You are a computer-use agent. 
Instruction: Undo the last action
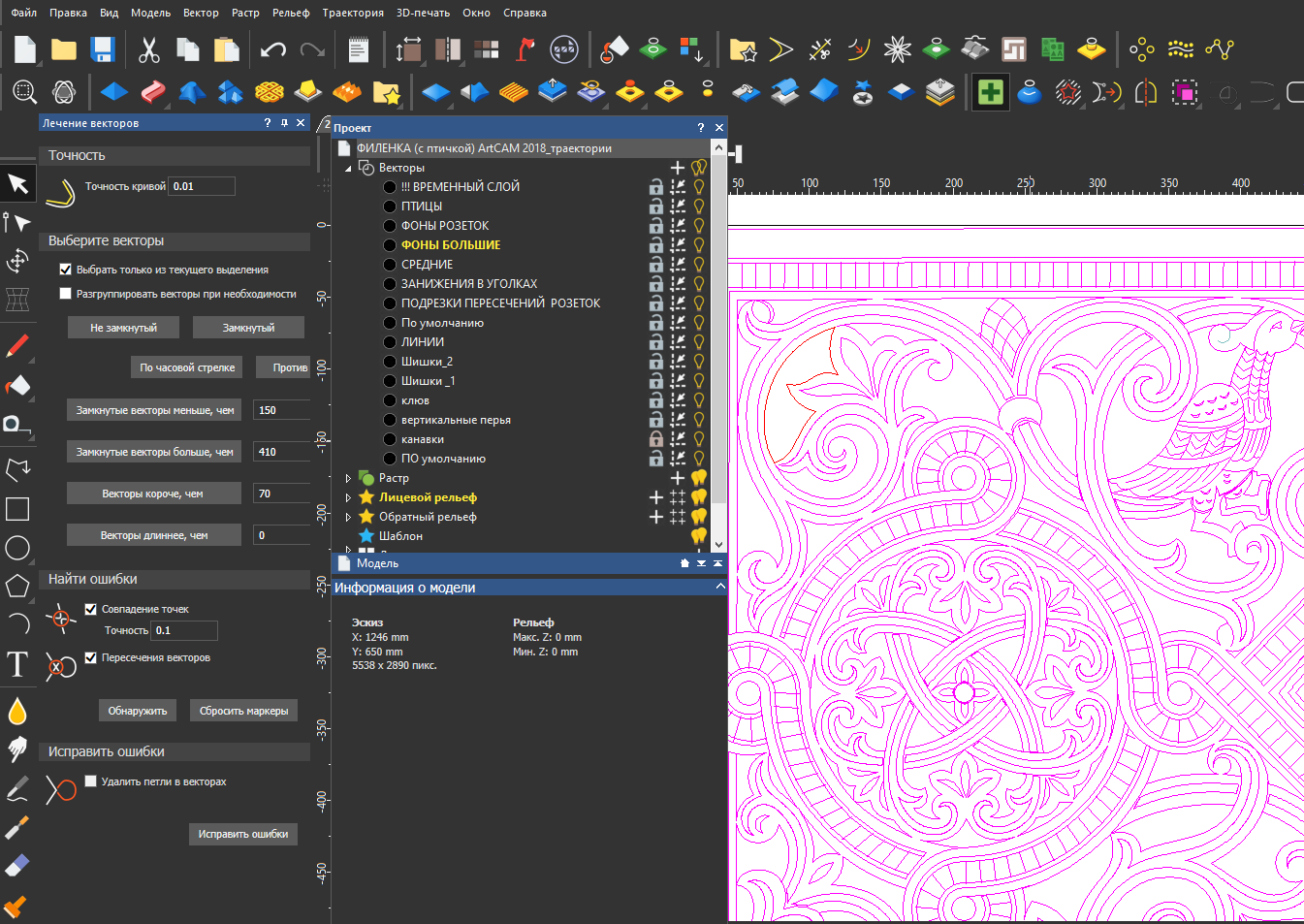pyautogui.click(x=273, y=49)
